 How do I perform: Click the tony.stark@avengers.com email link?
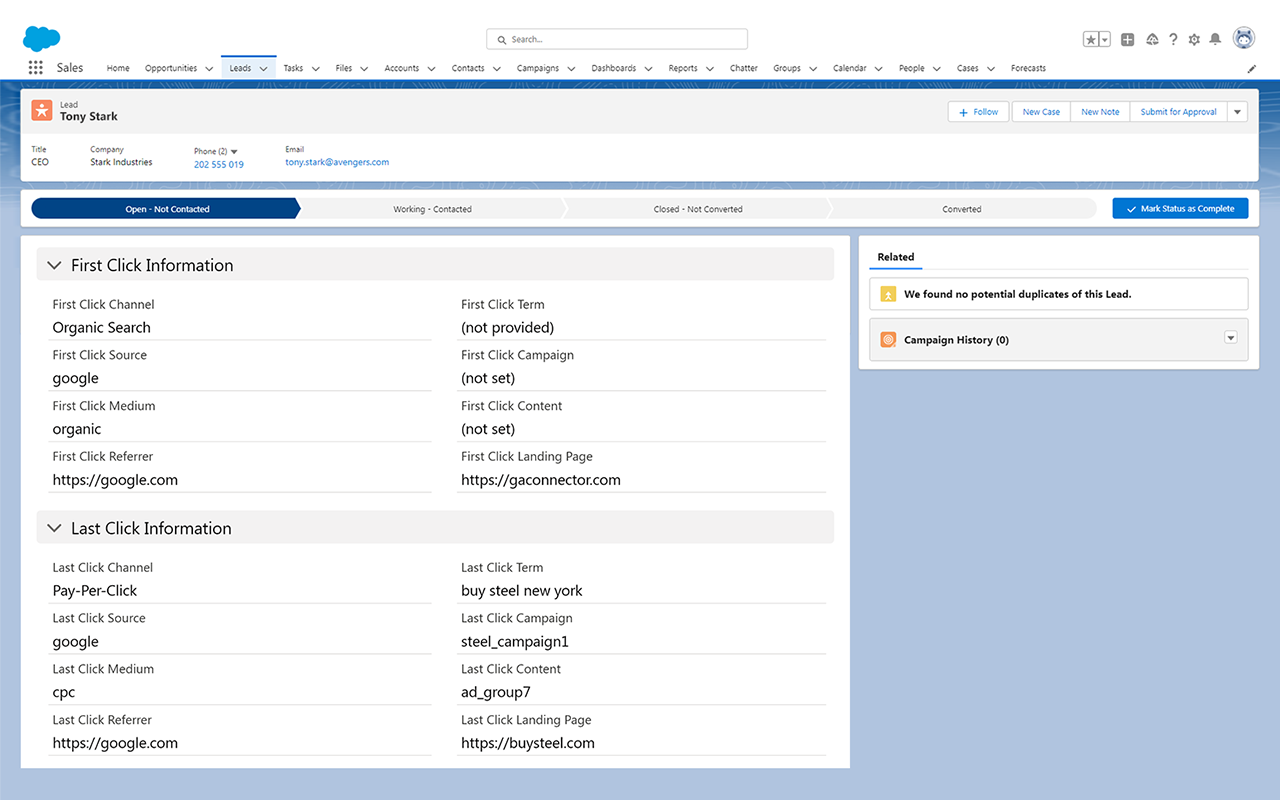pyautogui.click(x=337, y=162)
